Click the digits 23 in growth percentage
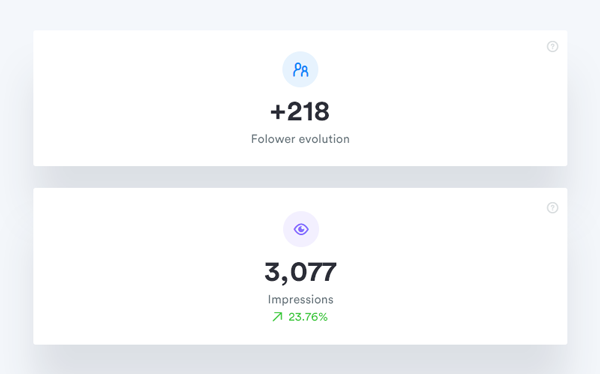The height and width of the screenshot is (374, 600). pos(294,317)
